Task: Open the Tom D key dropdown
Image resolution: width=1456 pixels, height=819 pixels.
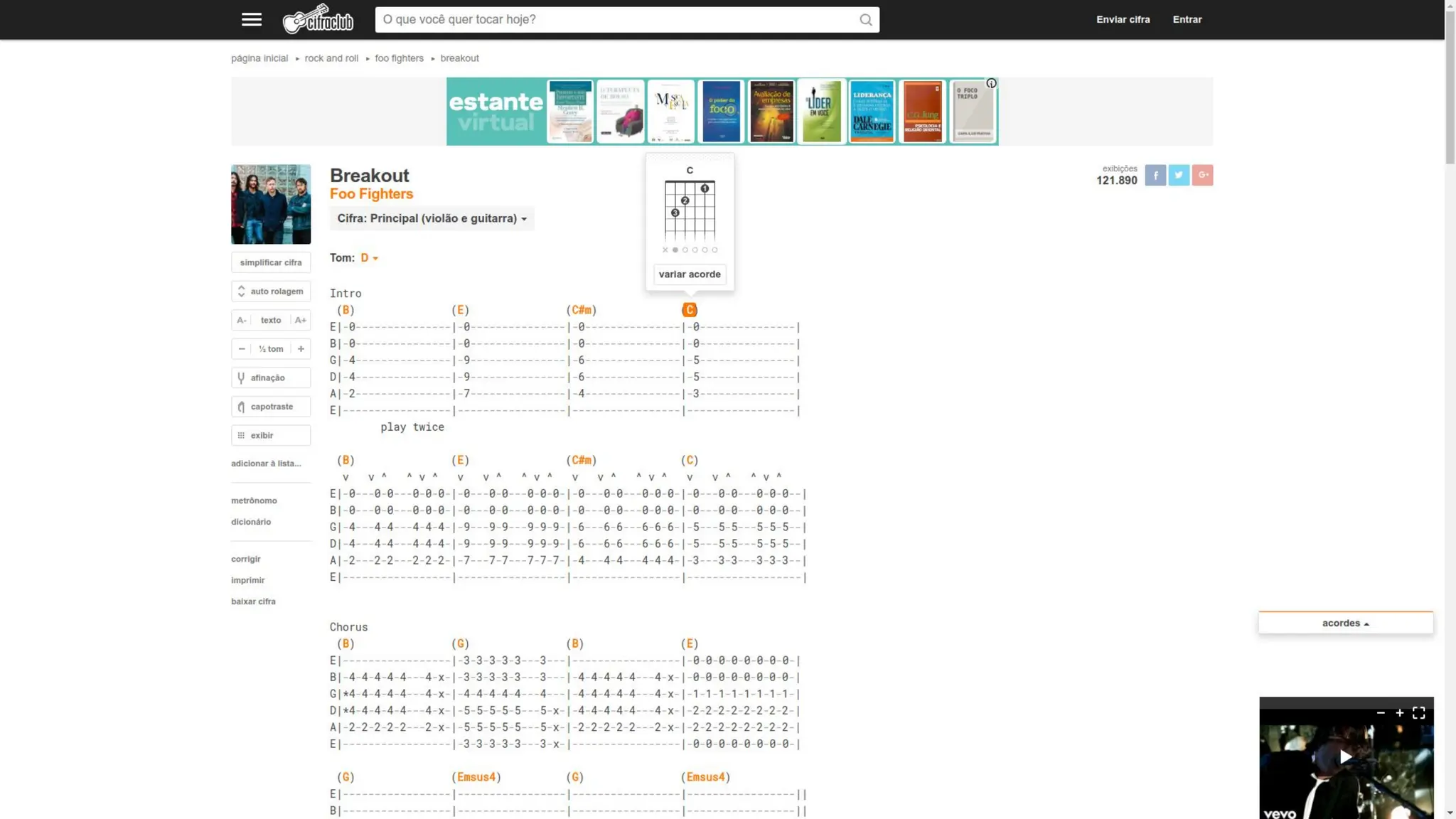Action: click(x=369, y=258)
